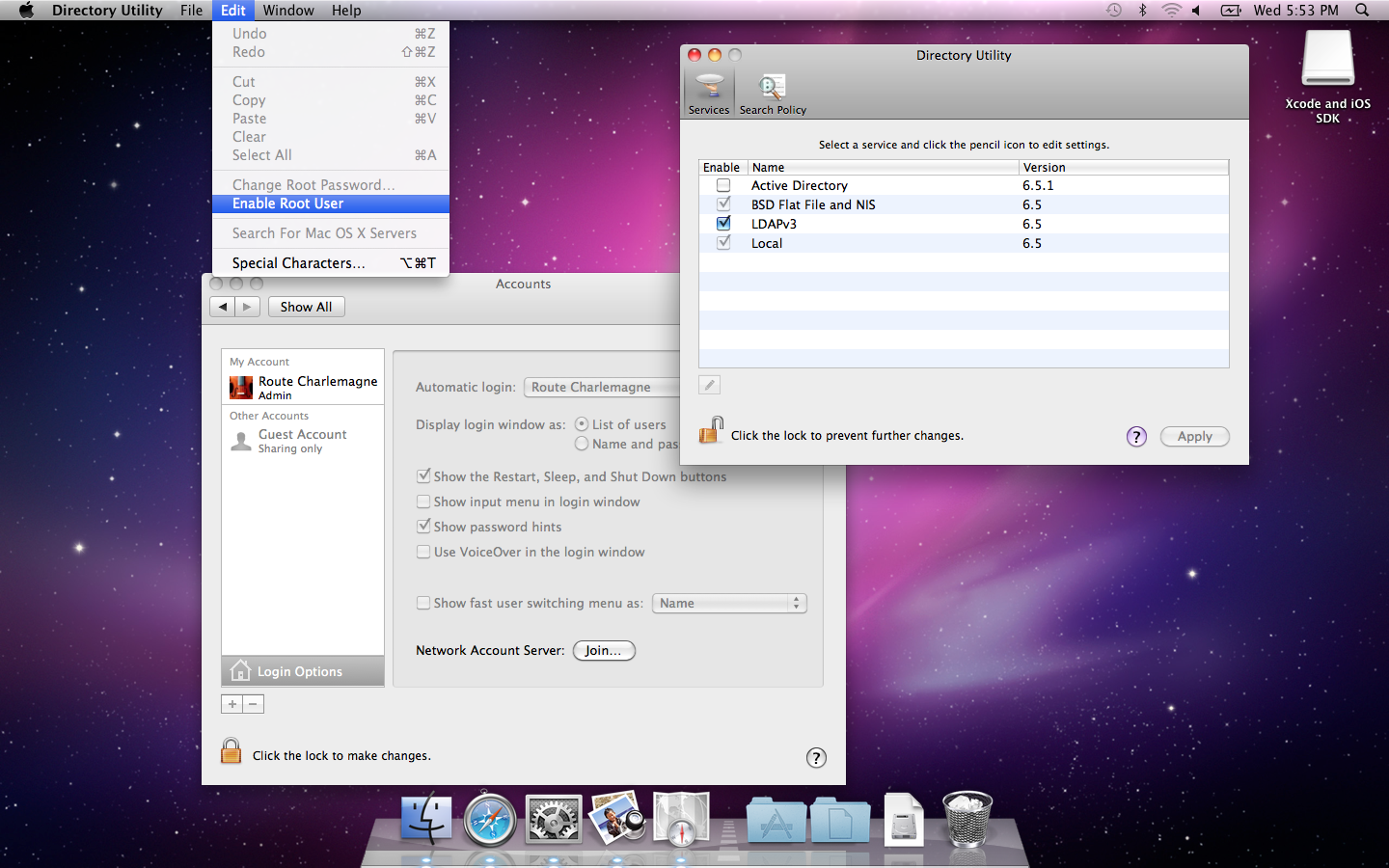Open Preview from the Dock
The height and width of the screenshot is (868, 1389).
click(617, 818)
